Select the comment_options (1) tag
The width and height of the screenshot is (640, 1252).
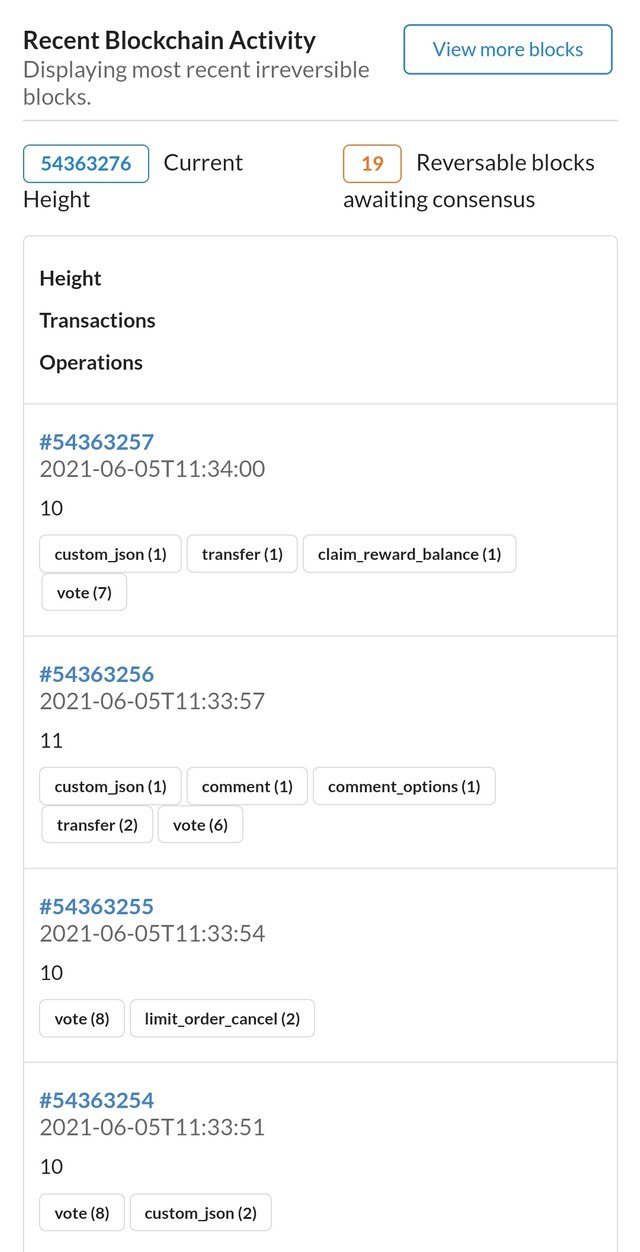click(404, 787)
